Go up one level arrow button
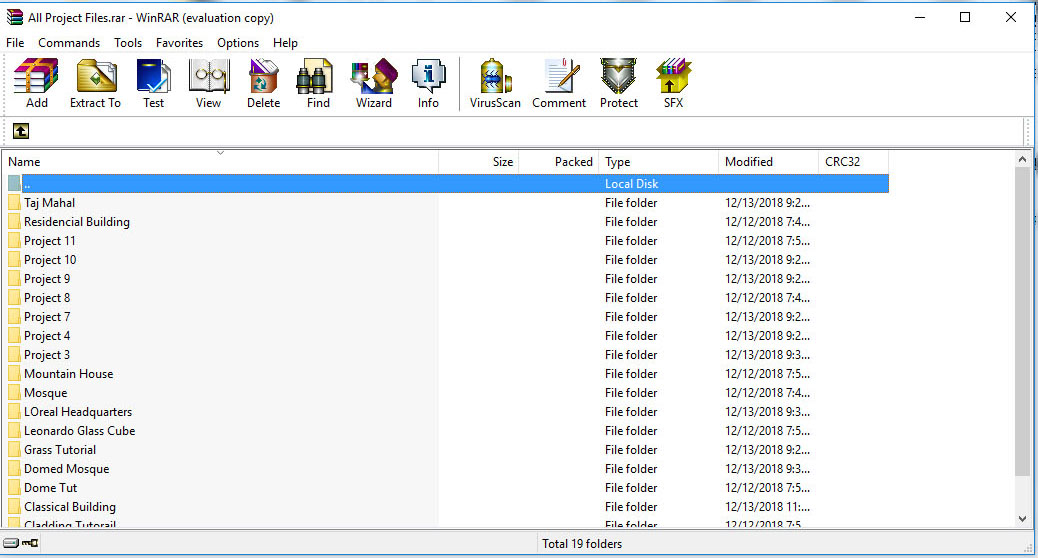The width and height of the screenshot is (1038, 558). coord(21,131)
